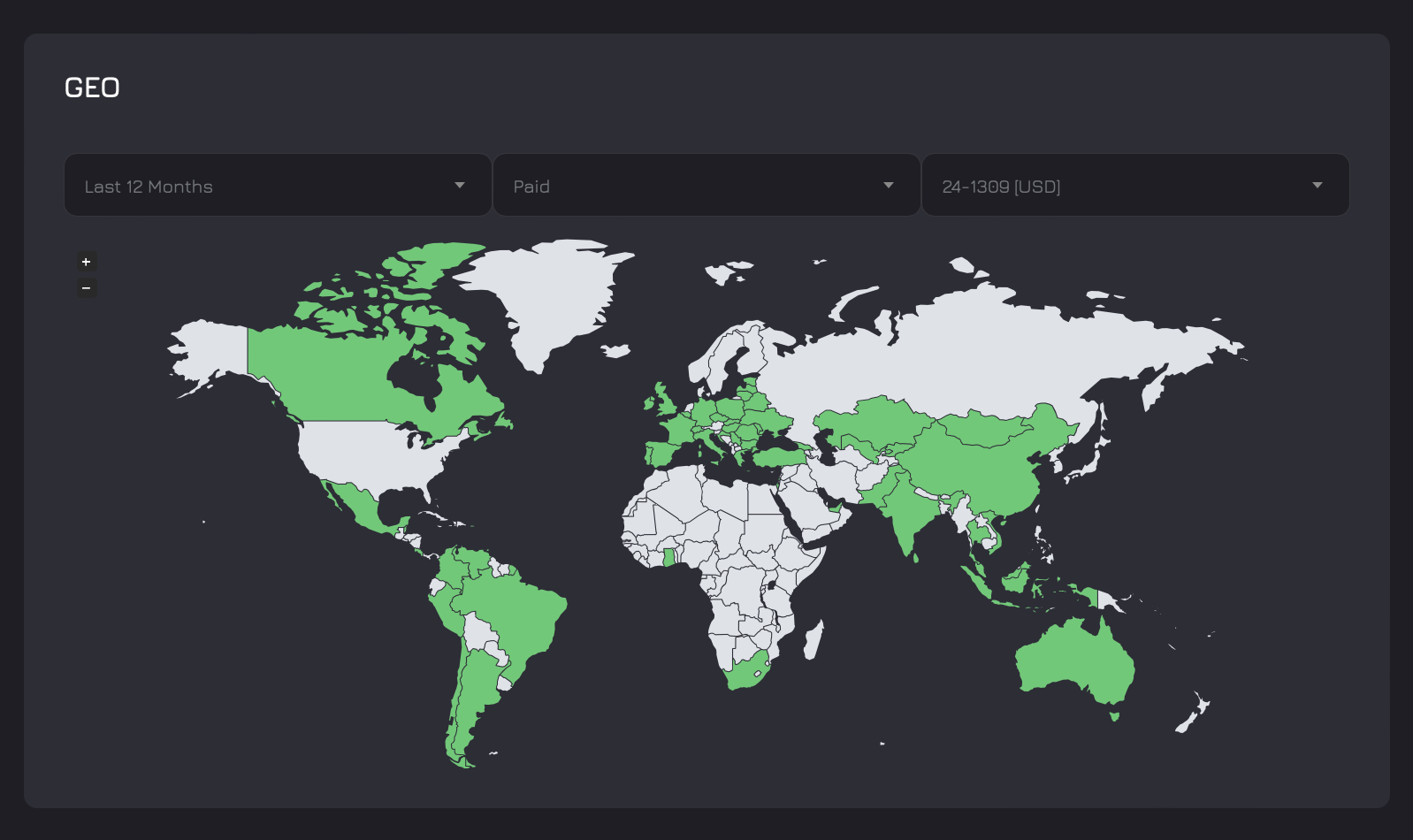Zoom in on the map with plus button
This screenshot has width=1413, height=840.
pos(86,262)
